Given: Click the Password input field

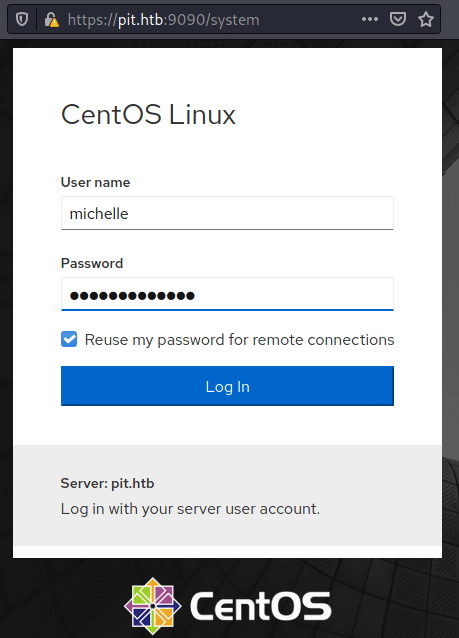Looking at the screenshot, I should (x=227, y=294).
